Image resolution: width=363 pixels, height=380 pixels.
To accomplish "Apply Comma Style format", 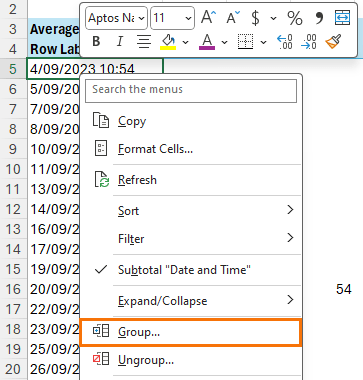I will tap(319, 17).
